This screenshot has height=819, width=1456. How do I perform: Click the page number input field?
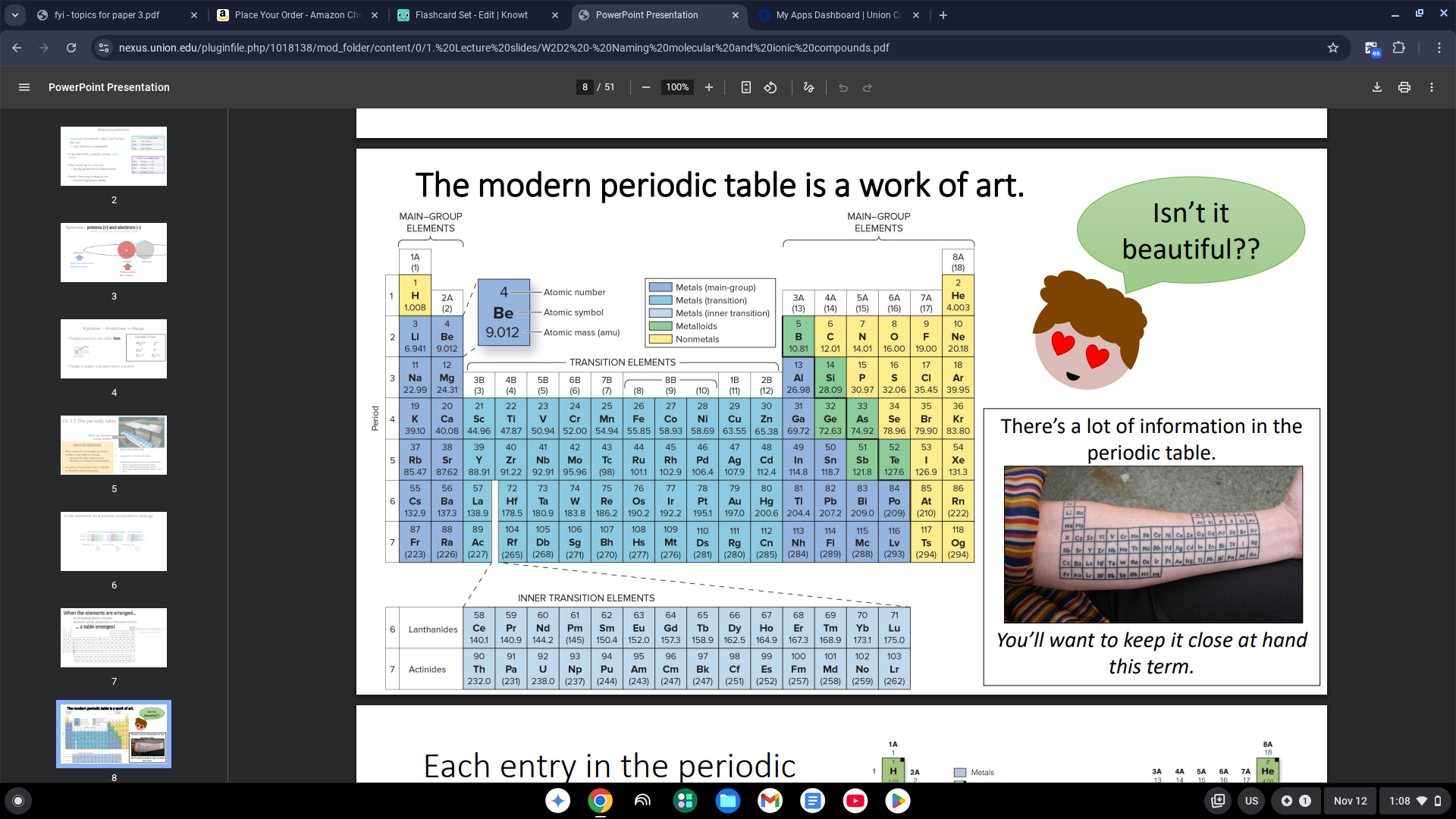point(585,87)
